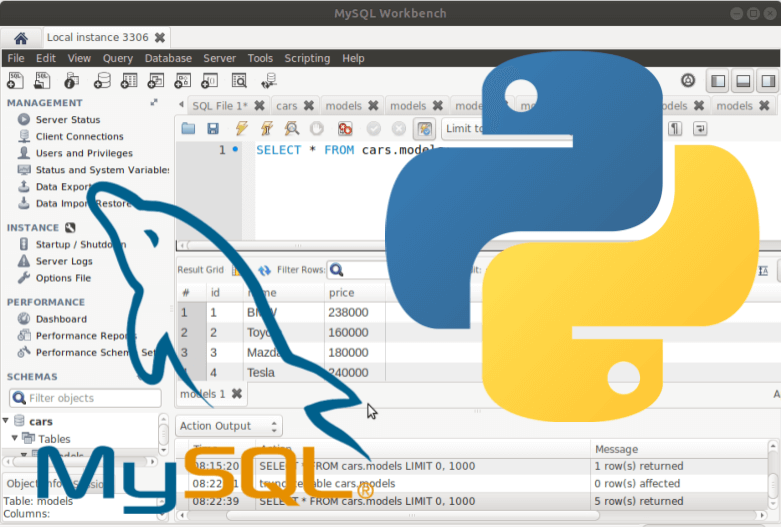Create a new SQL tab icon

click(x=15, y=80)
